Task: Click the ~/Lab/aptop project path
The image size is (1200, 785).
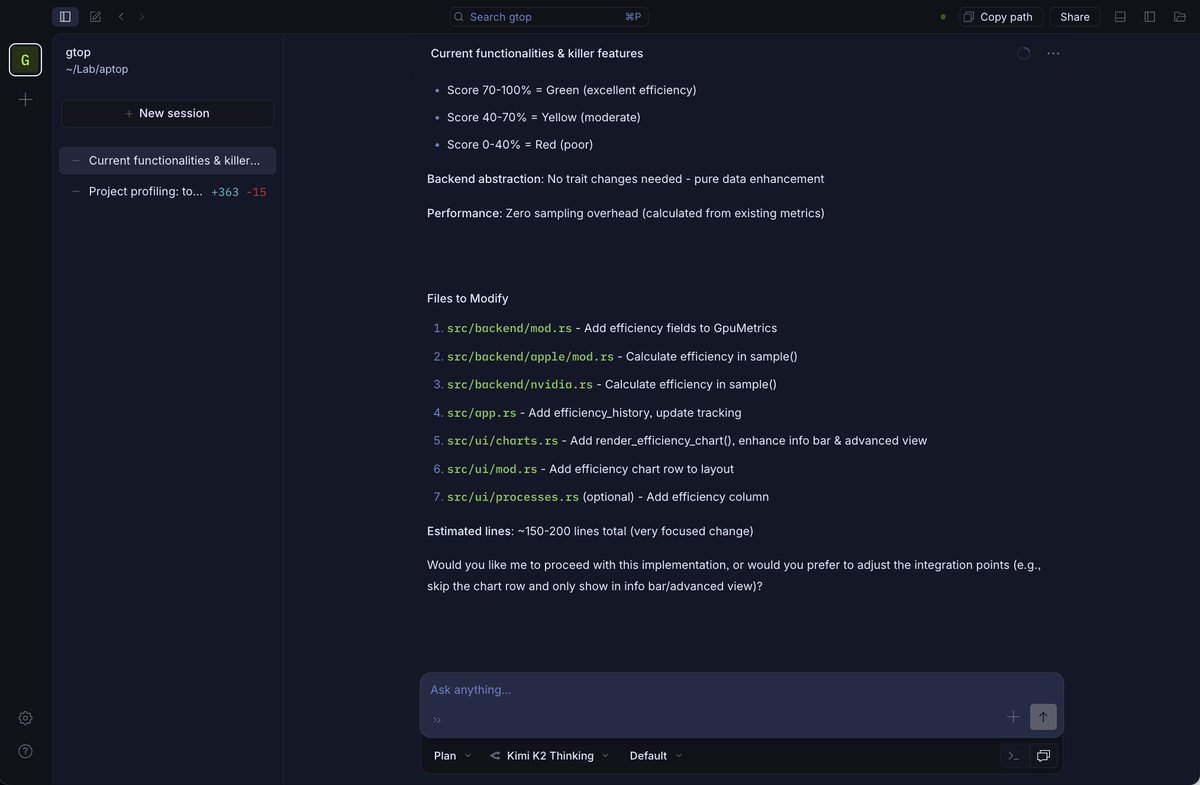Action: [x=97, y=69]
